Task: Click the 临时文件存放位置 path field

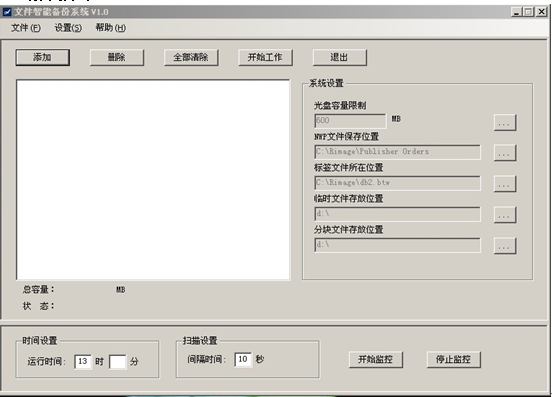Action: 397,214
